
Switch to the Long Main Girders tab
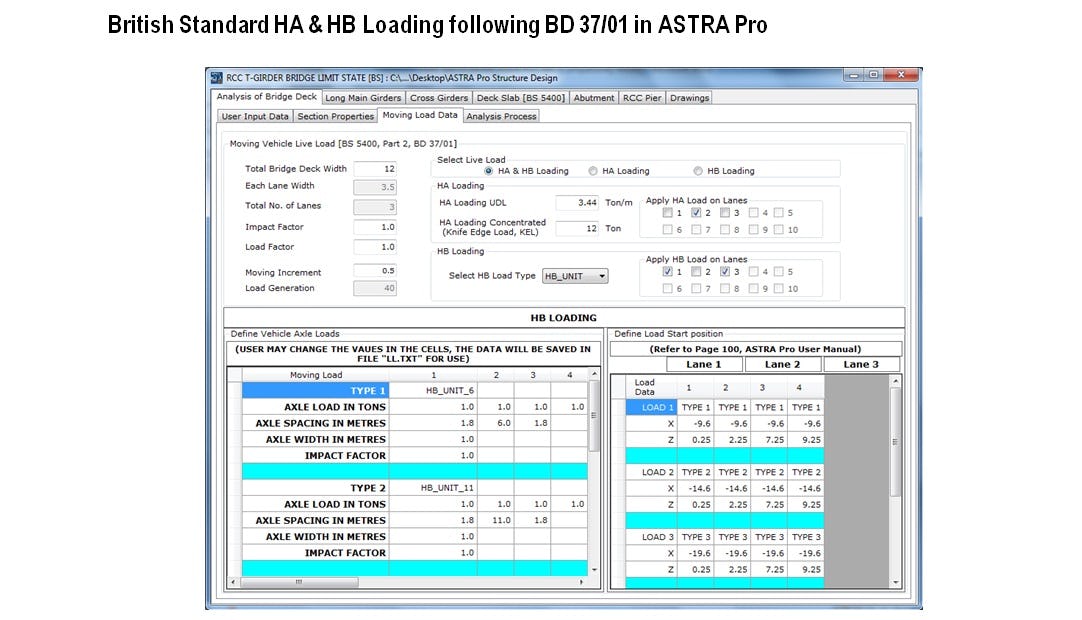pyautogui.click(x=363, y=98)
